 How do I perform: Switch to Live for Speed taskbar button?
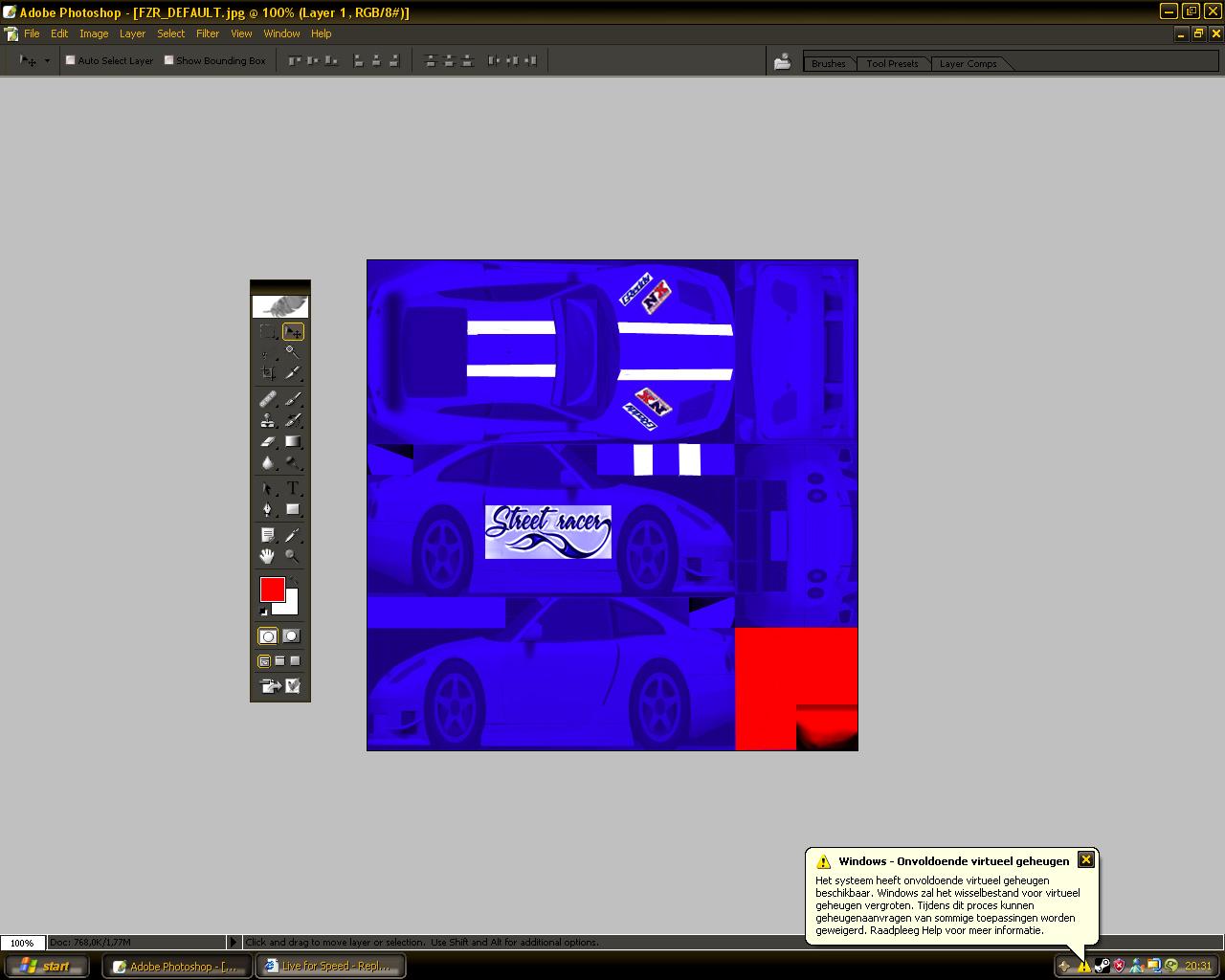[x=330, y=967]
